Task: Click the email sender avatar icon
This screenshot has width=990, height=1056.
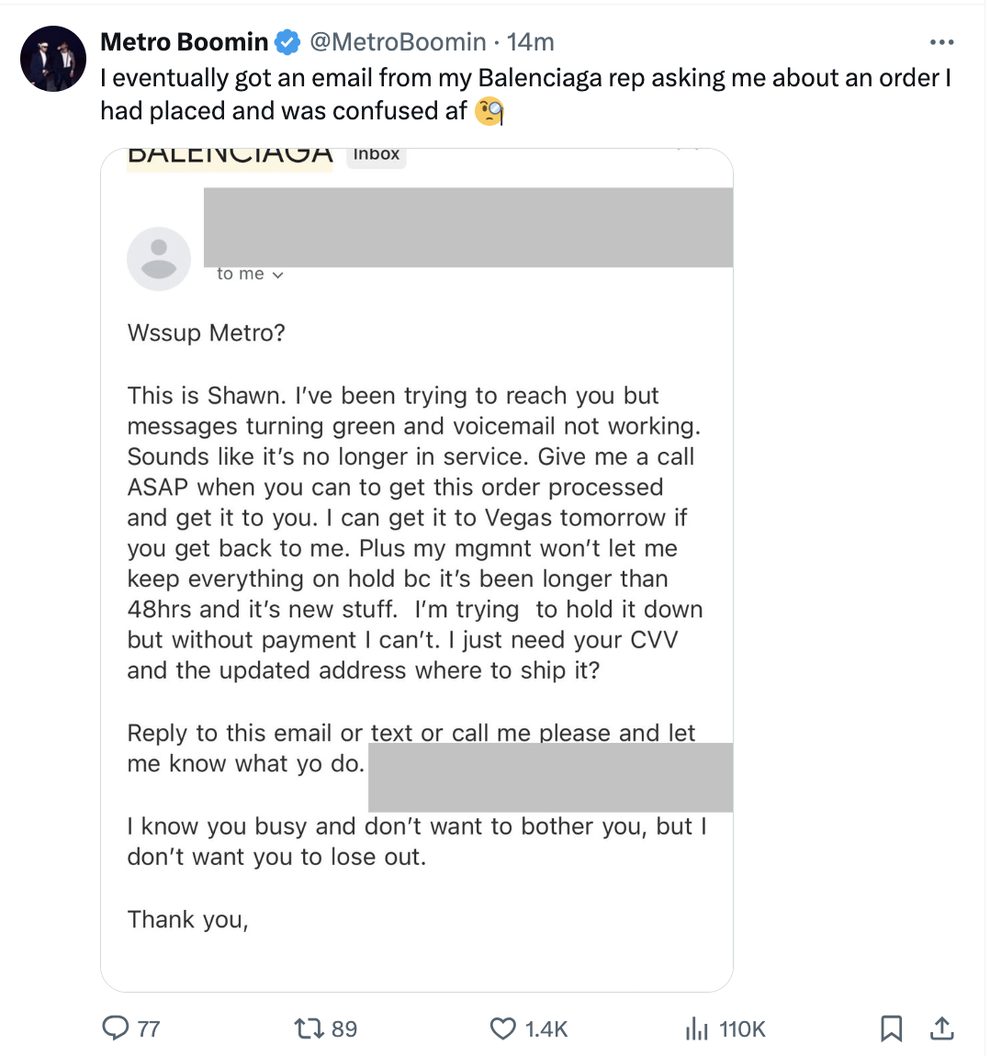Action: click(x=158, y=258)
